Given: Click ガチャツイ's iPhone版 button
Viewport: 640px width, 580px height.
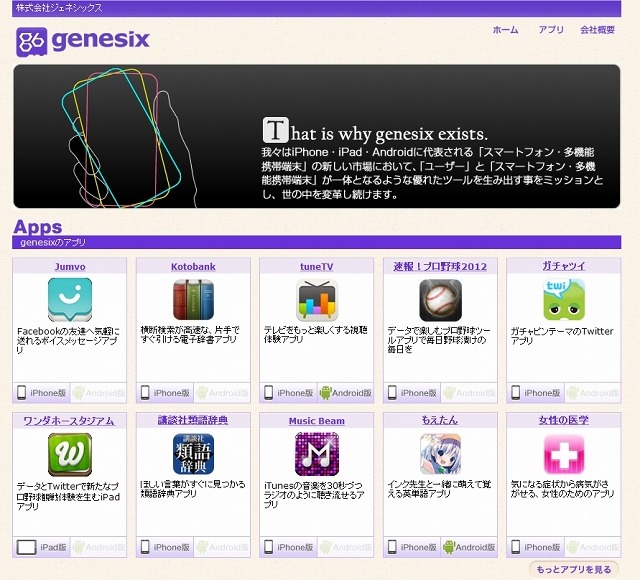Looking at the screenshot, I should click(536, 393).
